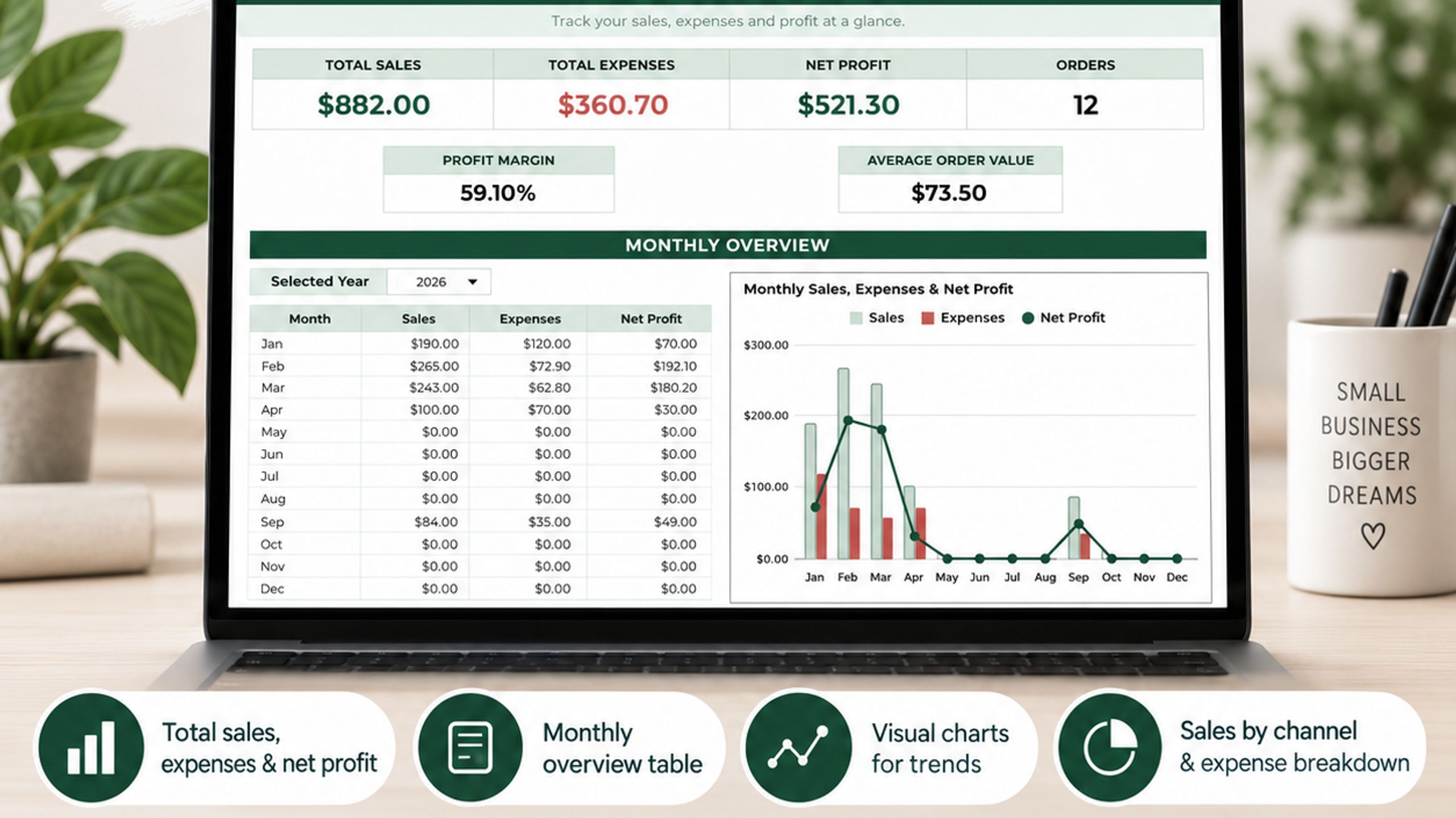
Task: Click the Selected Year label
Action: tap(320, 281)
